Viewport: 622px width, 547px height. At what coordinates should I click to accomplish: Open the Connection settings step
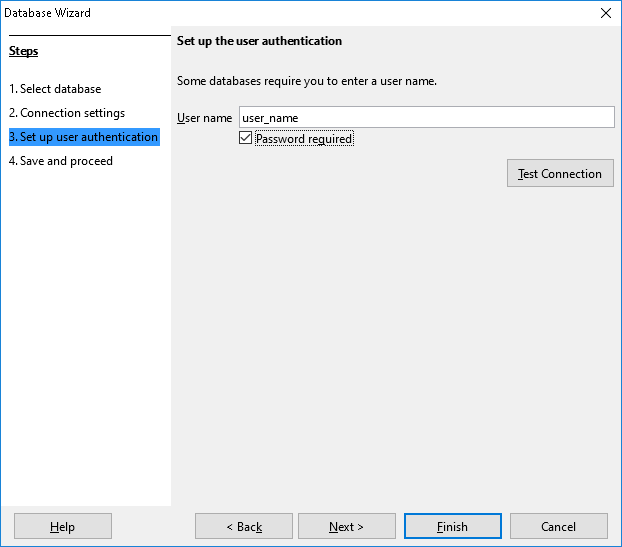pyautogui.click(x=67, y=113)
